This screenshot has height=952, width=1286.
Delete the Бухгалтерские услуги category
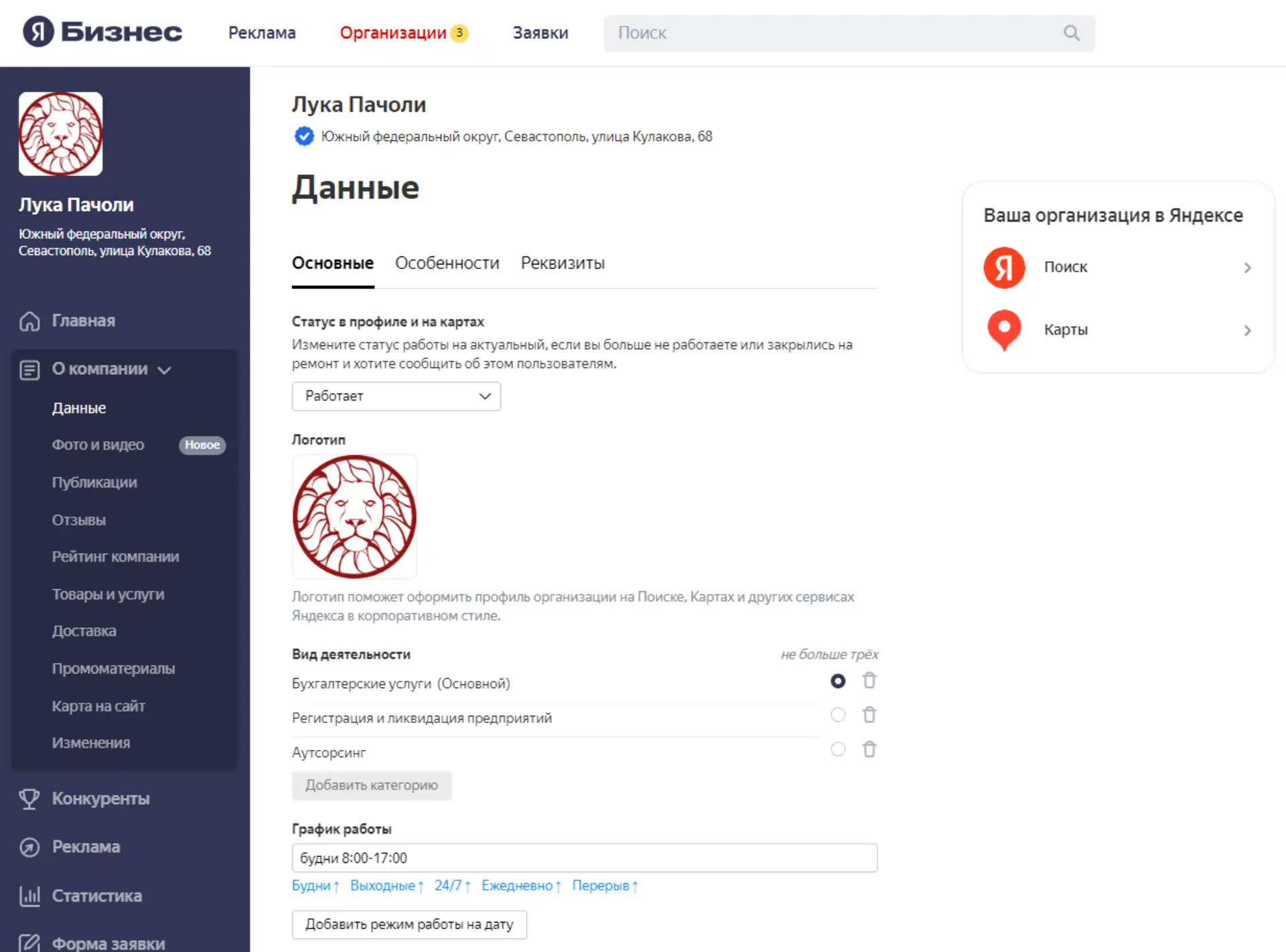[869, 681]
